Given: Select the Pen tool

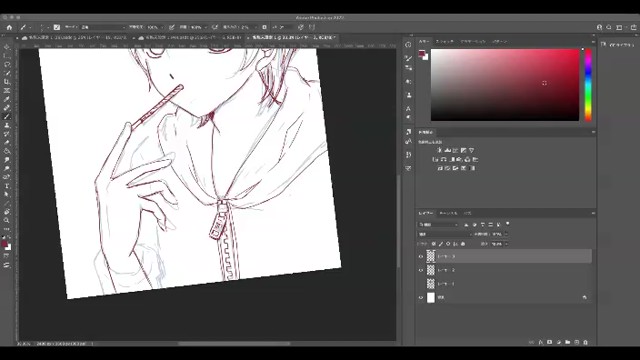Looking at the screenshot, I should click(x=7, y=177).
